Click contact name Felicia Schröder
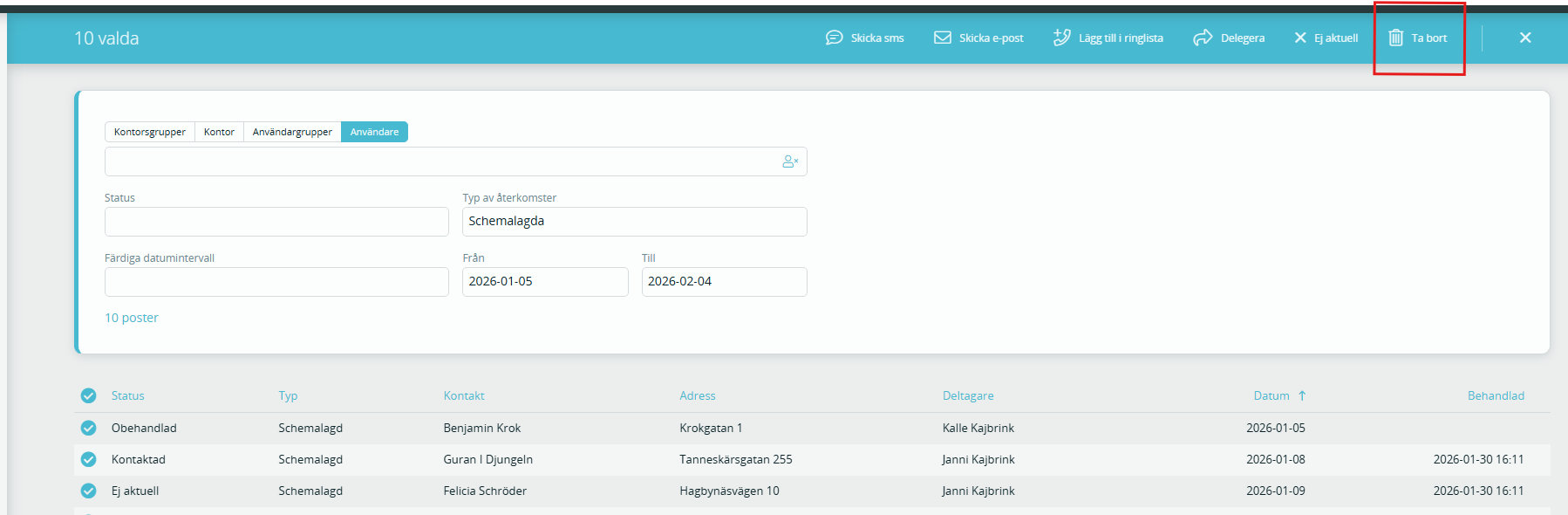 click(485, 491)
